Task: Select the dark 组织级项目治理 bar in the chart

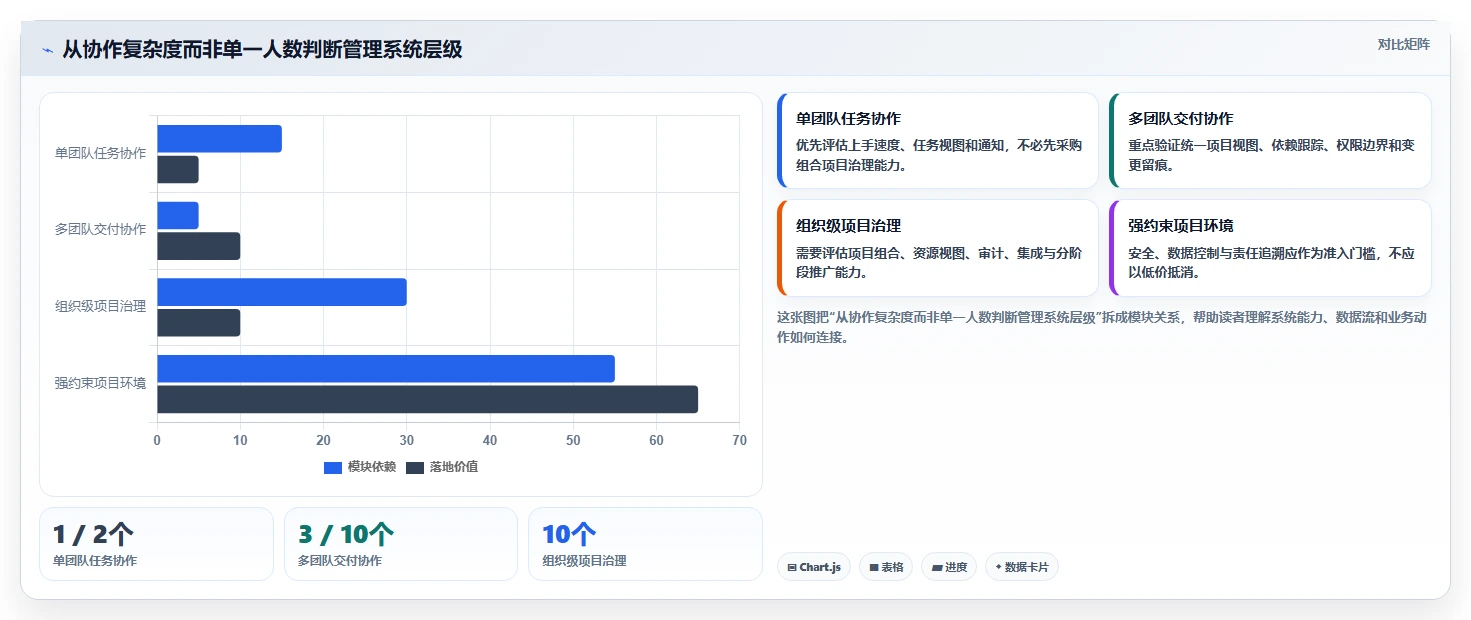Action: [198, 323]
